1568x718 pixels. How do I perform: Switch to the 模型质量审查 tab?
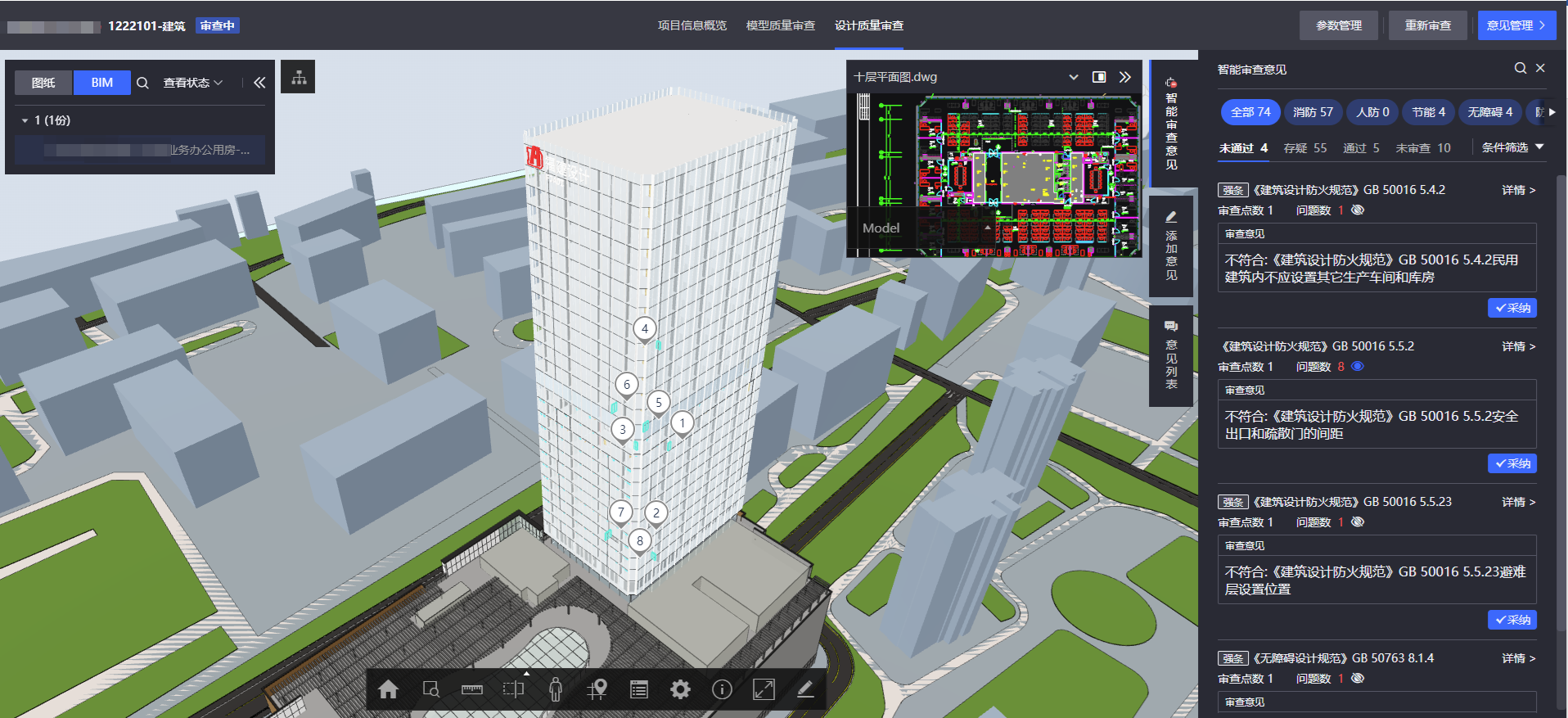point(780,25)
